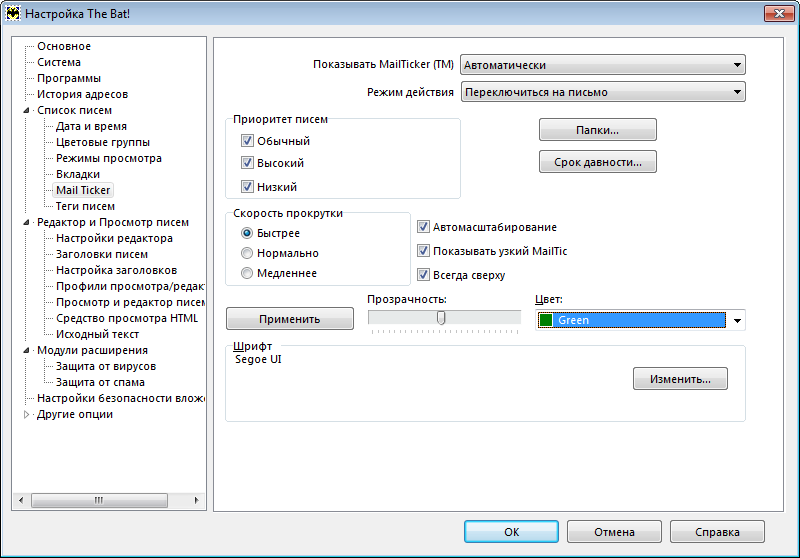Select Настройки редактора tree item
The height and width of the screenshot is (558, 800).
click(x=114, y=238)
